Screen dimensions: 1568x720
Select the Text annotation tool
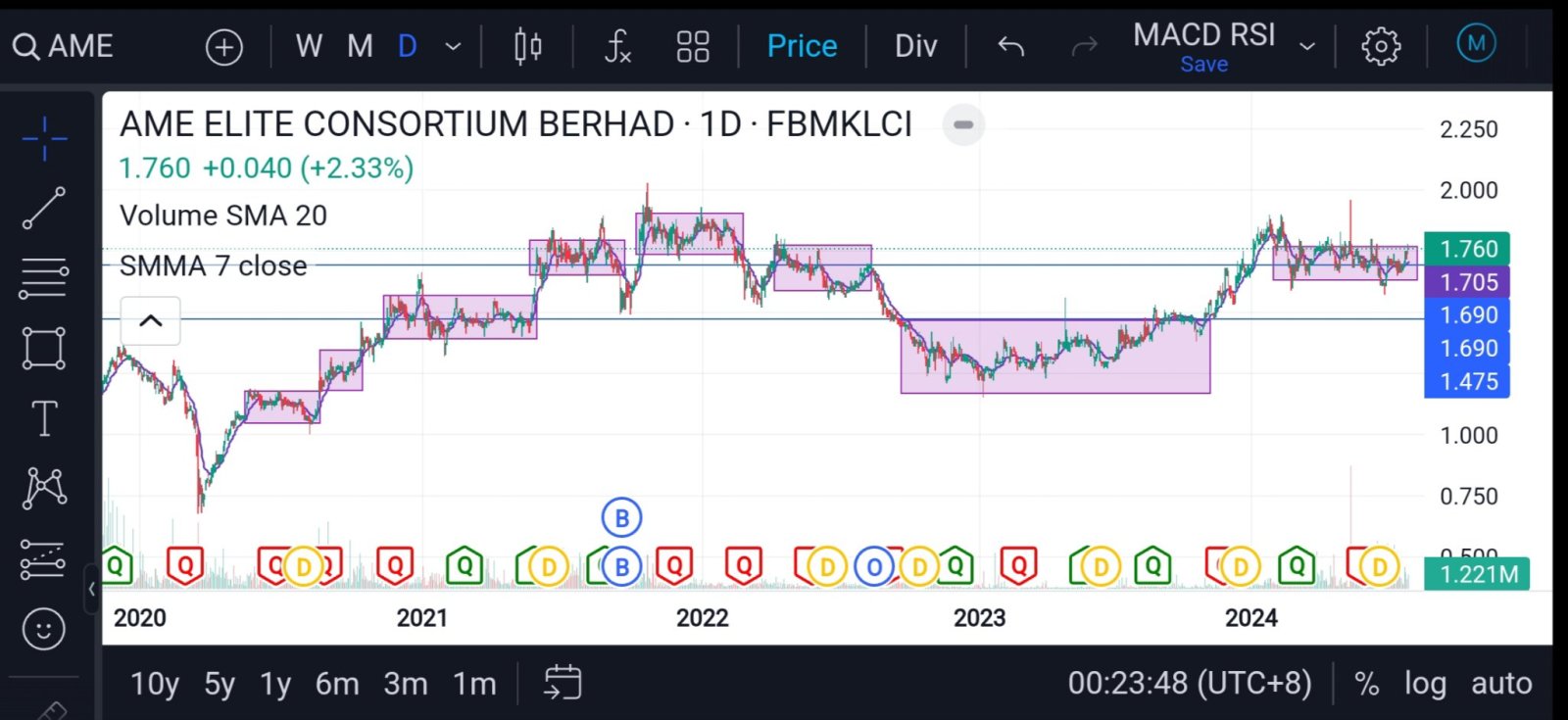click(44, 418)
